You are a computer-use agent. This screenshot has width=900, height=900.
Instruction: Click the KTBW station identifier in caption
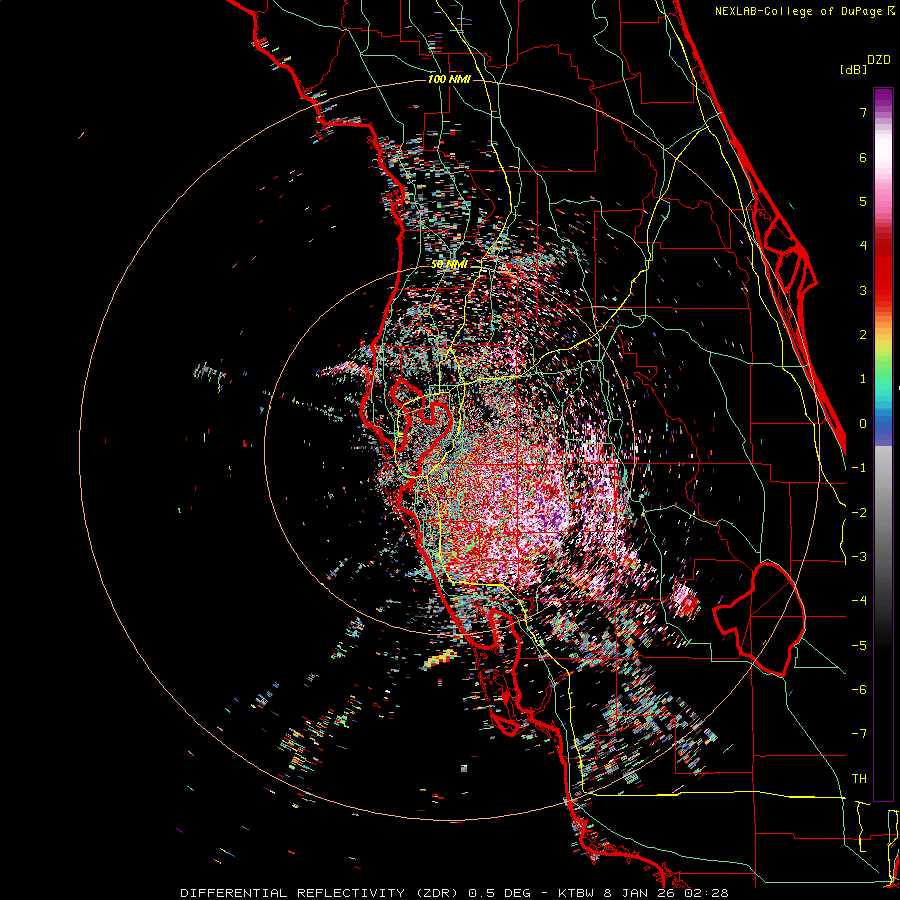[577, 893]
